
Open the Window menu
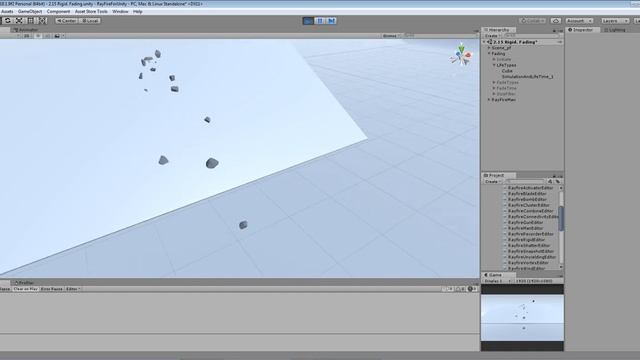coord(120,11)
